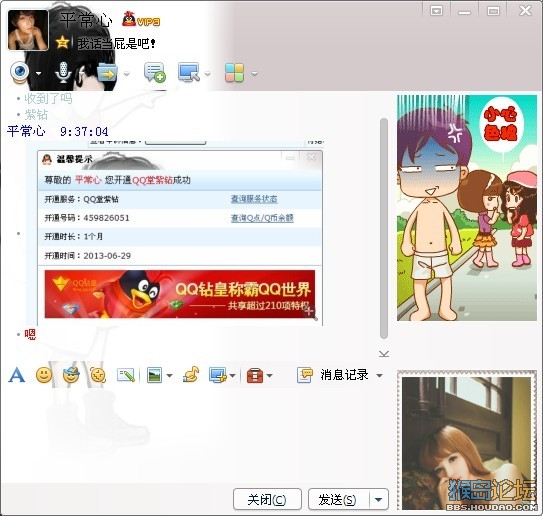This screenshot has width=543, height=516.
Task: Click the cartoon QQ show image
Action: point(467,208)
